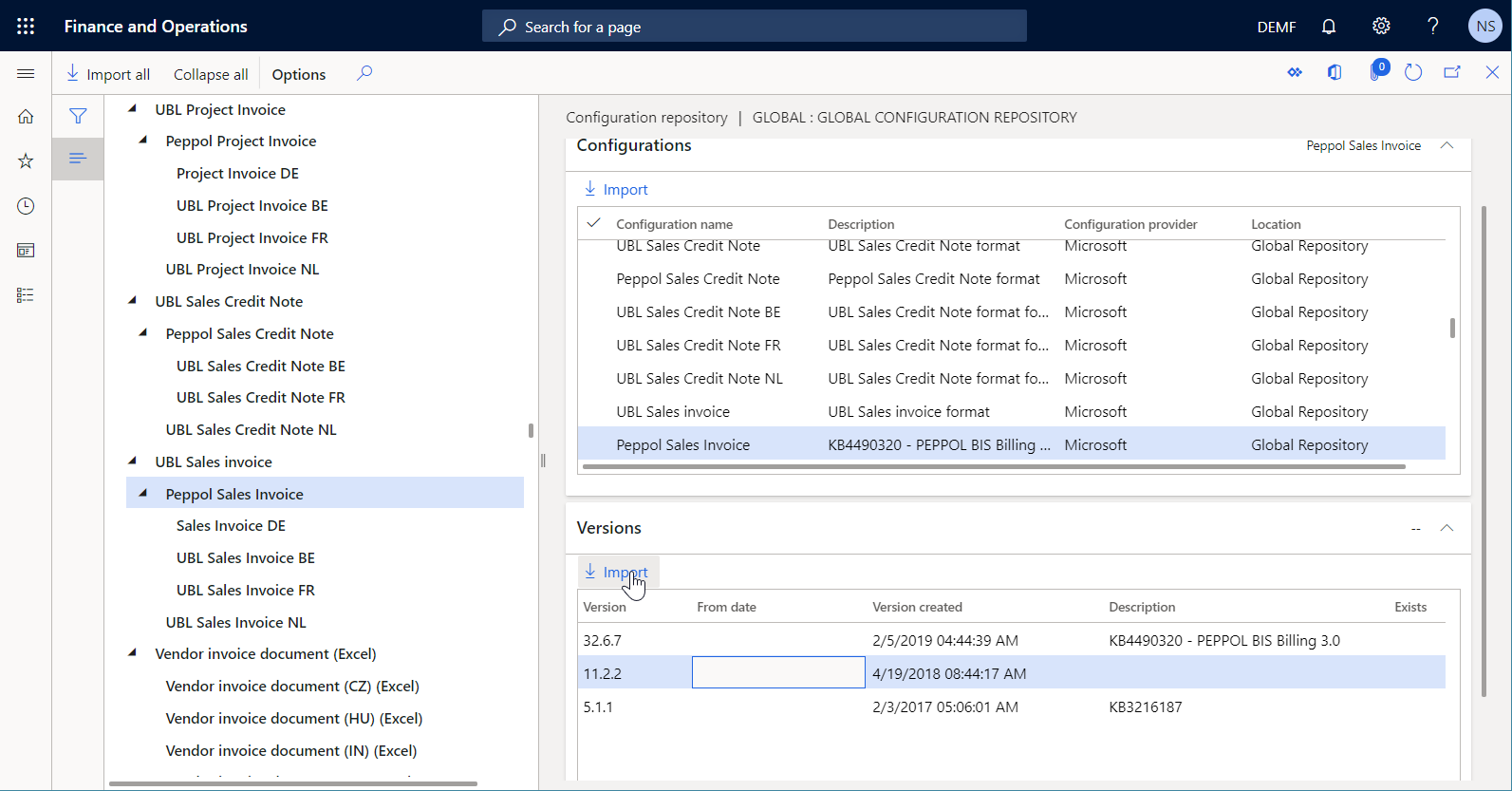Select UBL Project Invoice NL in the tree

pyautogui.click(x=242, y=269)
